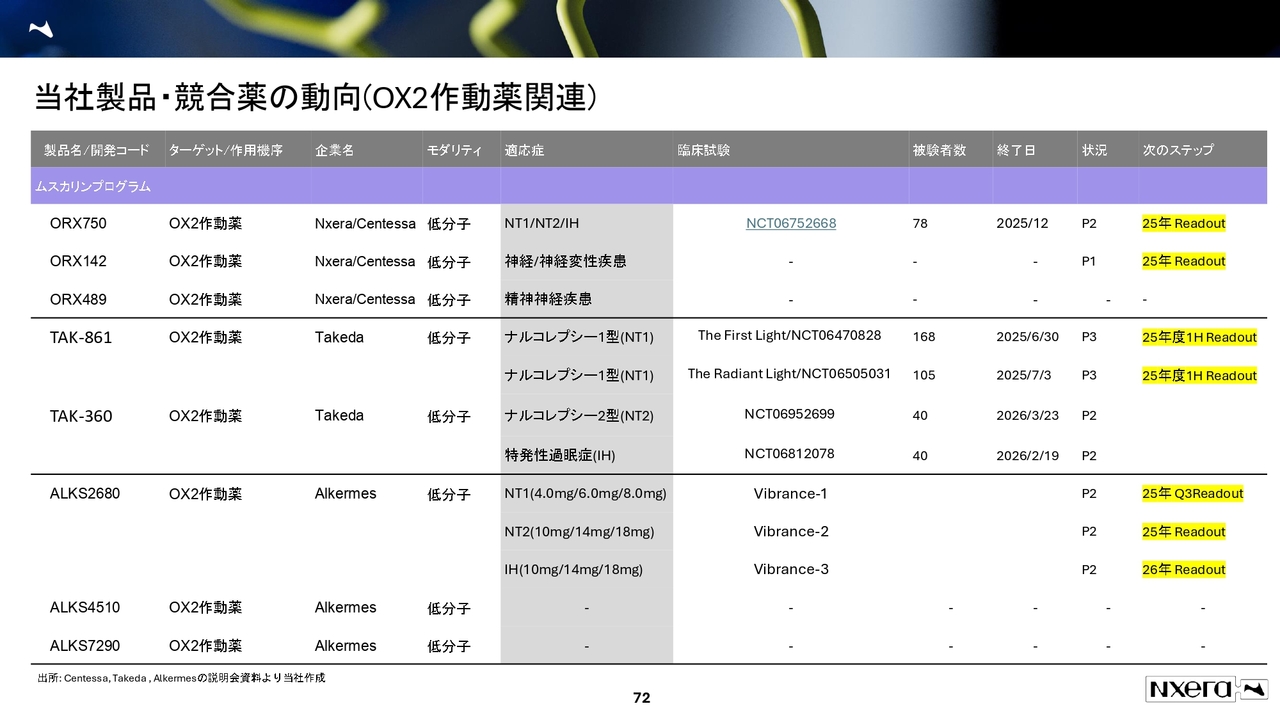The width and height of the screenshot is (1280, 720).
Task: Select the 特発性過眠症(IH) indication cell
Action: (560, 456)
